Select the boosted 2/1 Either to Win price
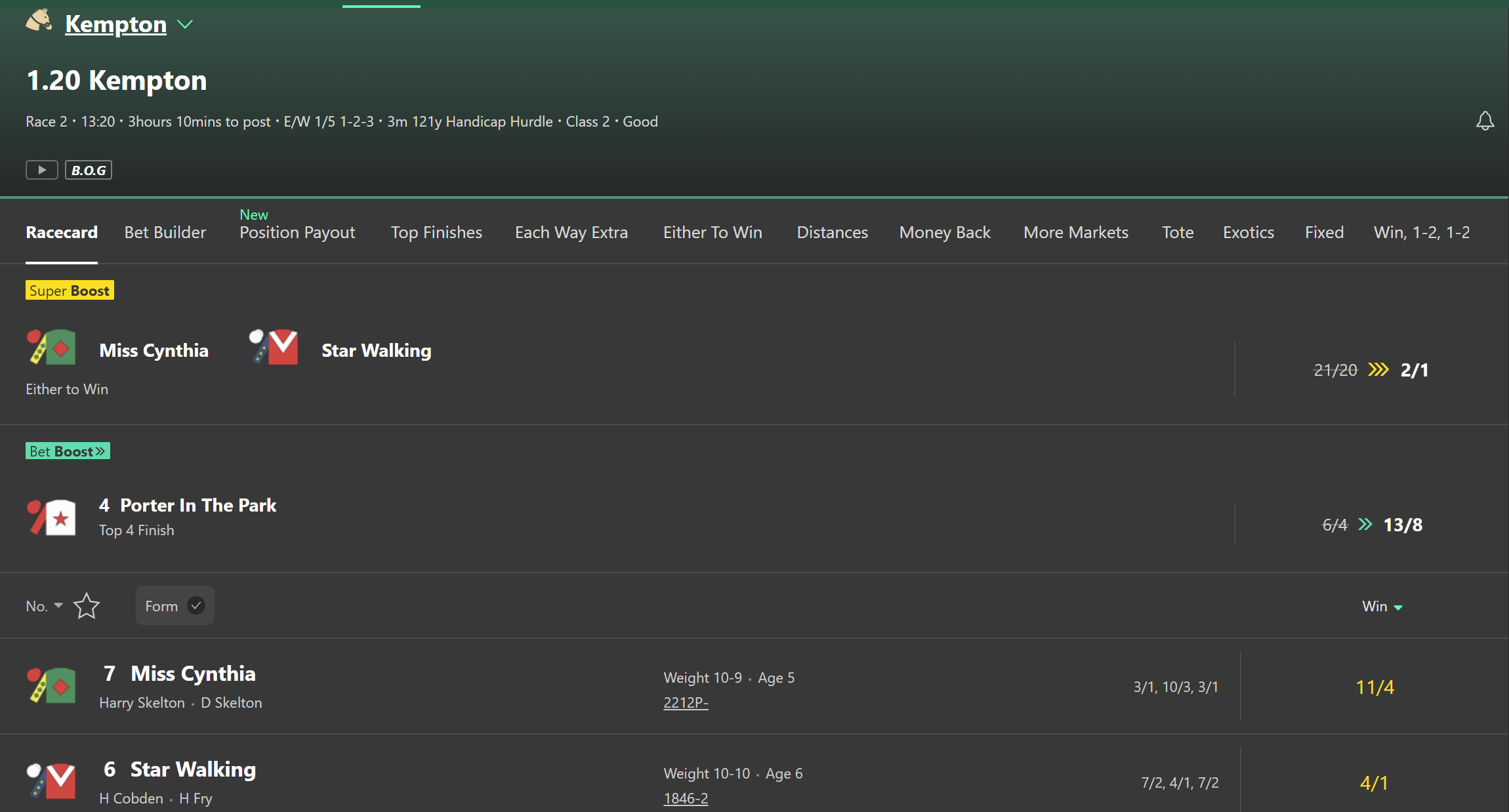 [1415, 370]
